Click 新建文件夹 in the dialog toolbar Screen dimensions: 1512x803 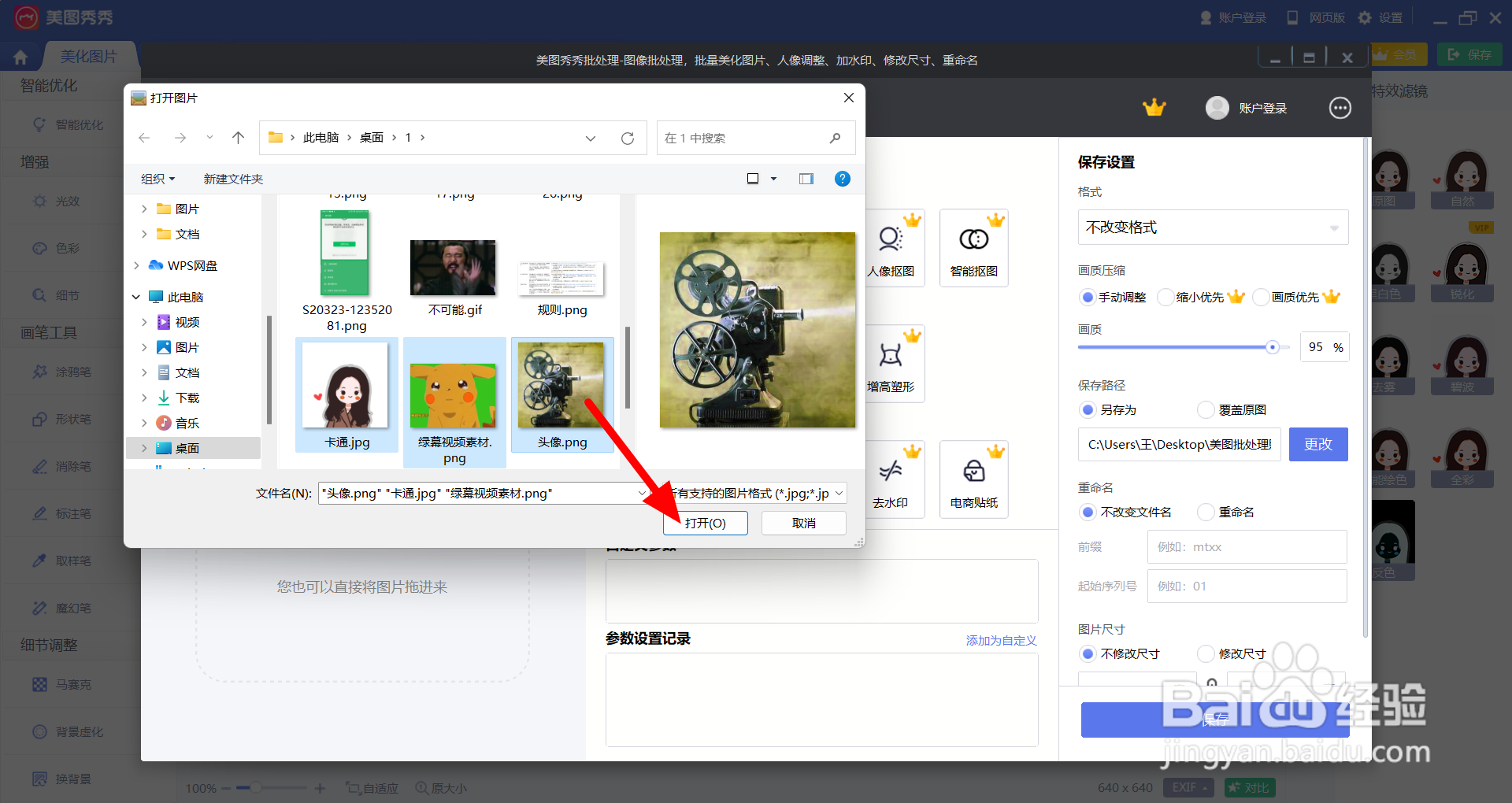pos(233,179)
